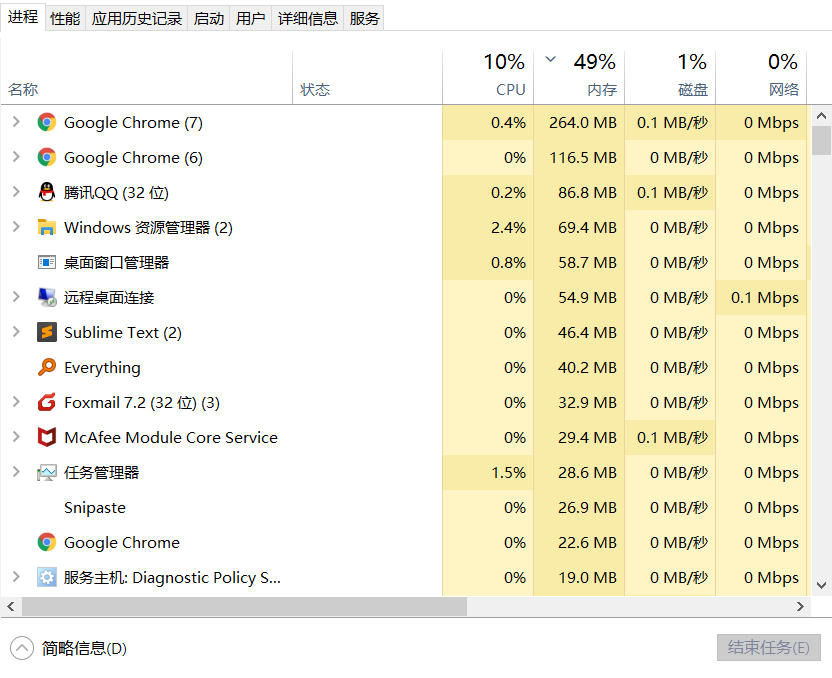Expand the 腾讯QQ (32 位) process
Screen dimensions: 832x678
tap(16, 192)
